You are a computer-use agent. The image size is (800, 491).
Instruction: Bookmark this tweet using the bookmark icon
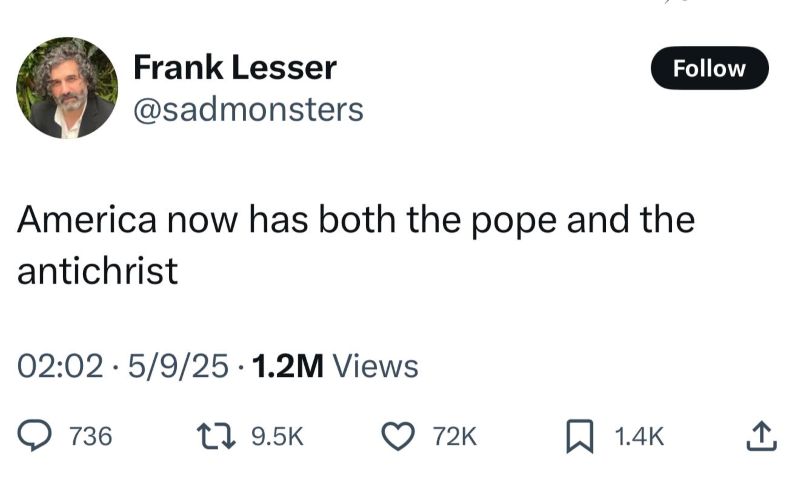[579, 436]
